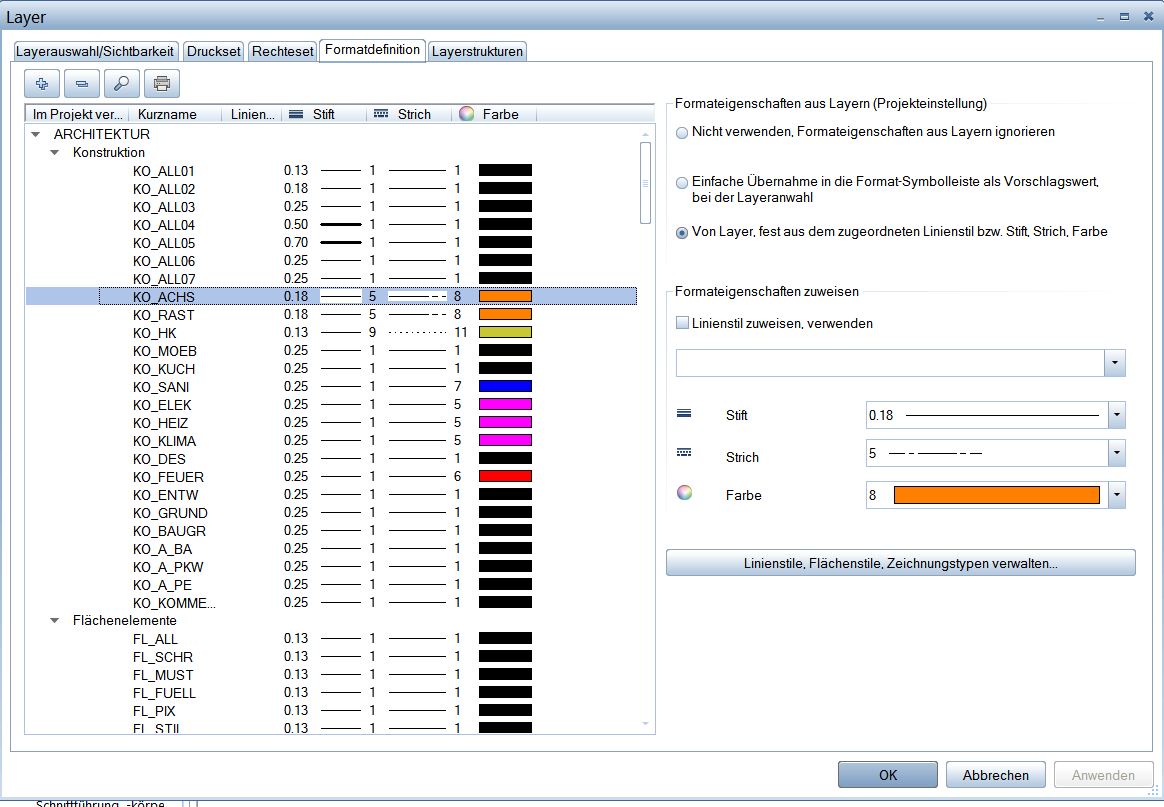1164x807 pixels.
Task: Select the KO_SANI layer row
Action: [161, 387]
